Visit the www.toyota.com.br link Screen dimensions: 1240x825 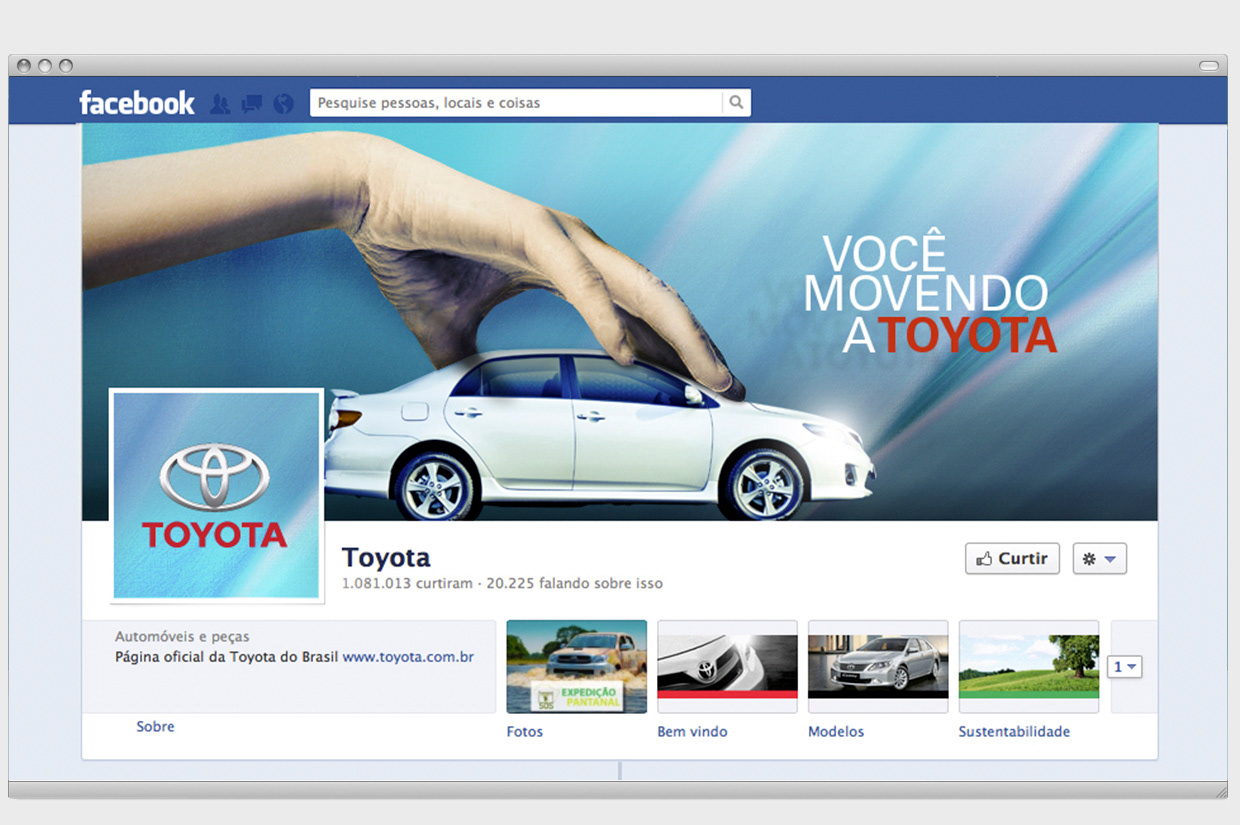408,658
